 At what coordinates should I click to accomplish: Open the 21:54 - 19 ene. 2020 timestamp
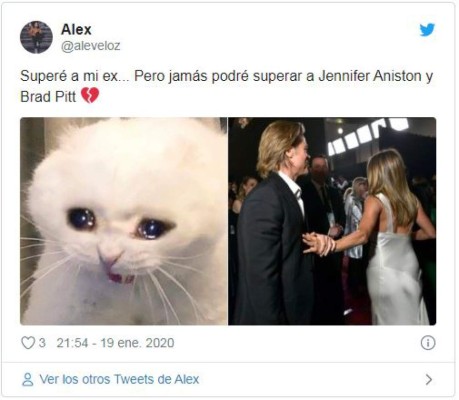click(115, 343)
